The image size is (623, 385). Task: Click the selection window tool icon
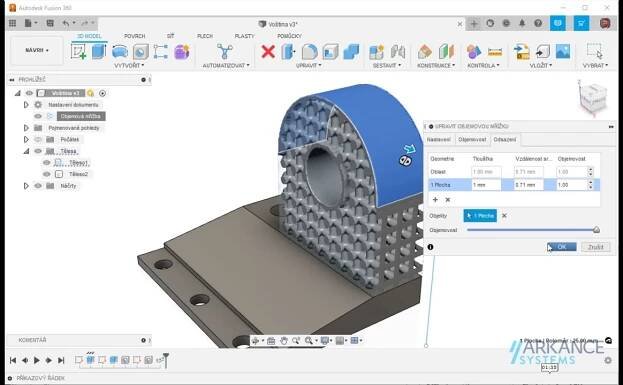tap(594, 52)
